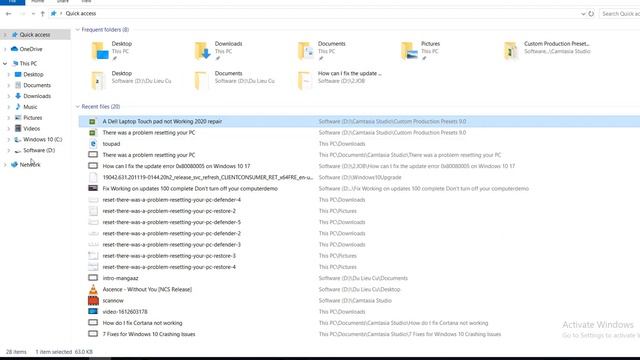Screen dimensions: 640x360
Task: Click the 'Fix Working on updates 100' video icon
Action: click(x=93, y=188)
